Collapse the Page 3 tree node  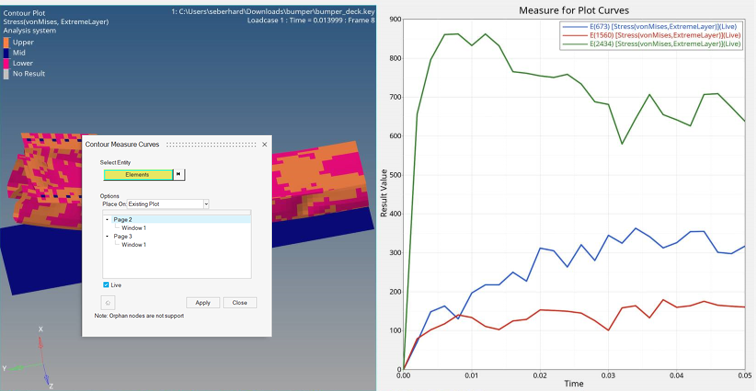coord(107,237)
